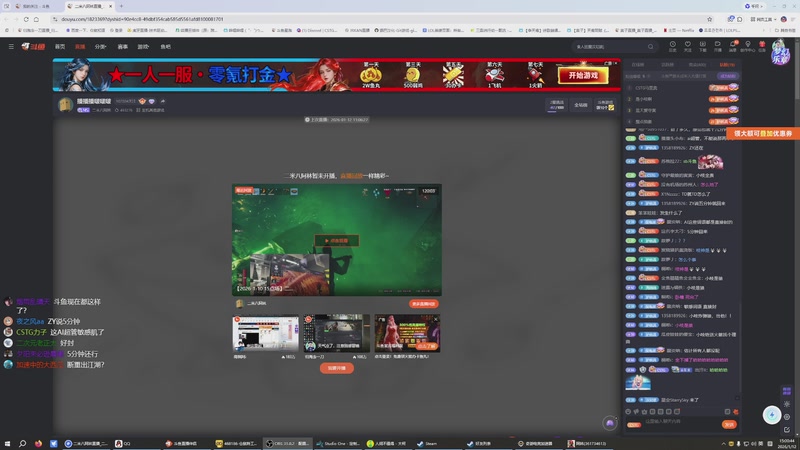Click the fan badge pill left of chat input

(x=633, y=424)
